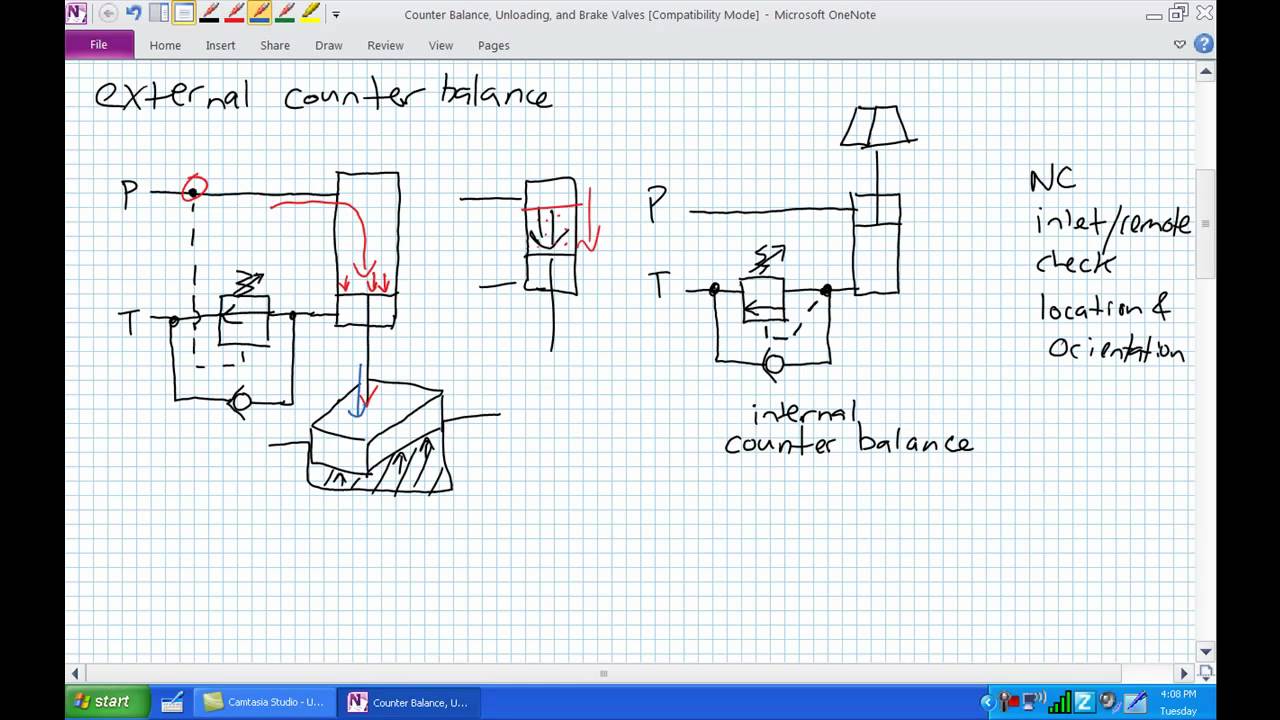Open the Windows start menu
Screen dimensions: 1280x720
[108, 702]
